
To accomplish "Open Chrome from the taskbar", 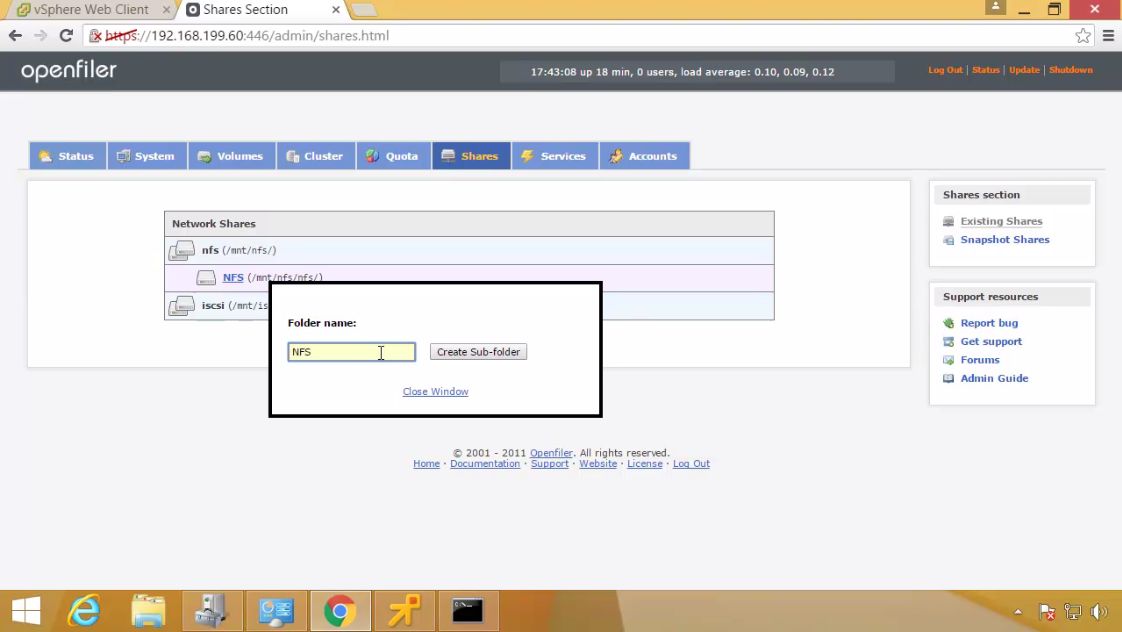I will click(340, 611).
